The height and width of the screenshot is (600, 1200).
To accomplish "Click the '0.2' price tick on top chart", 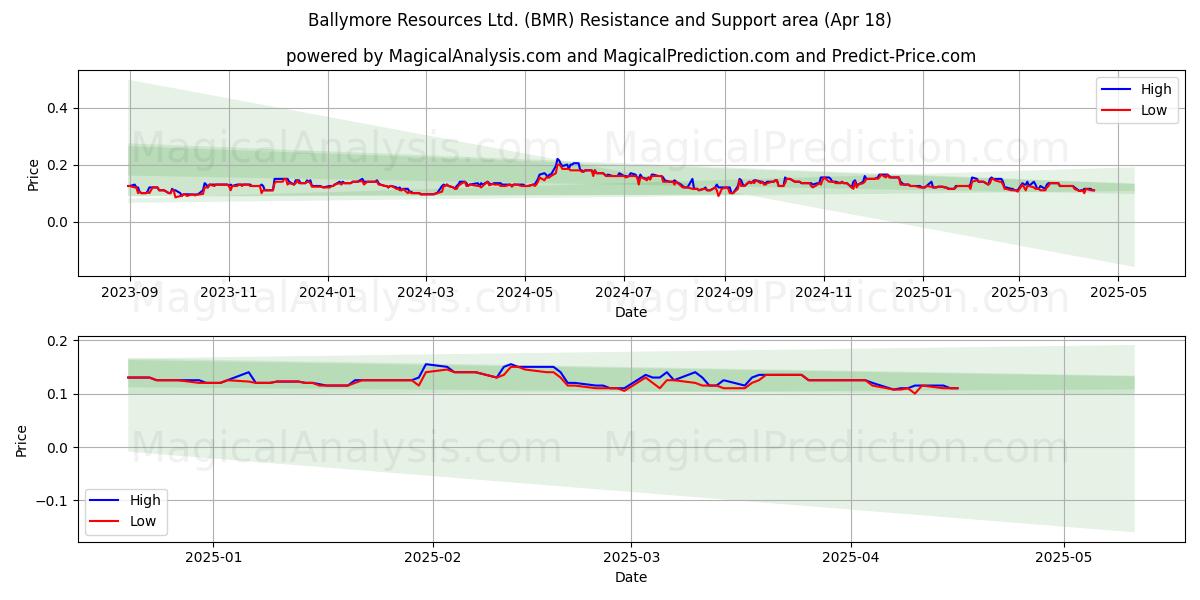I will click(58, 165).
